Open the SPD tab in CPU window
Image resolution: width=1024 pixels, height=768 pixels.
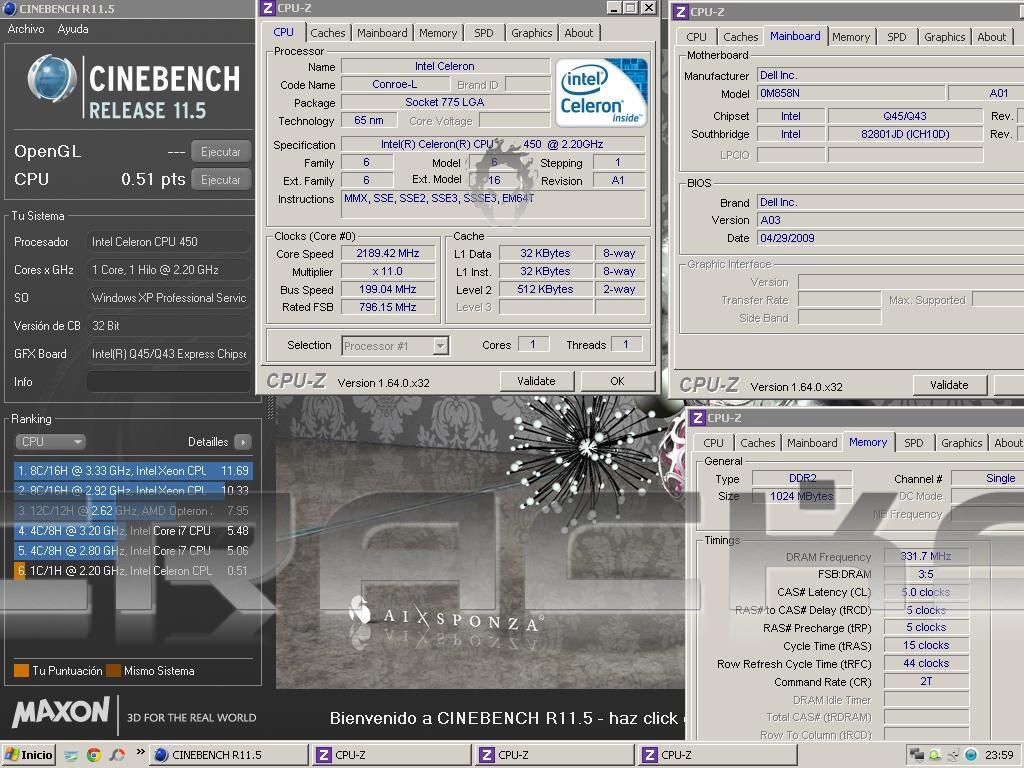(x=484, y=33)
